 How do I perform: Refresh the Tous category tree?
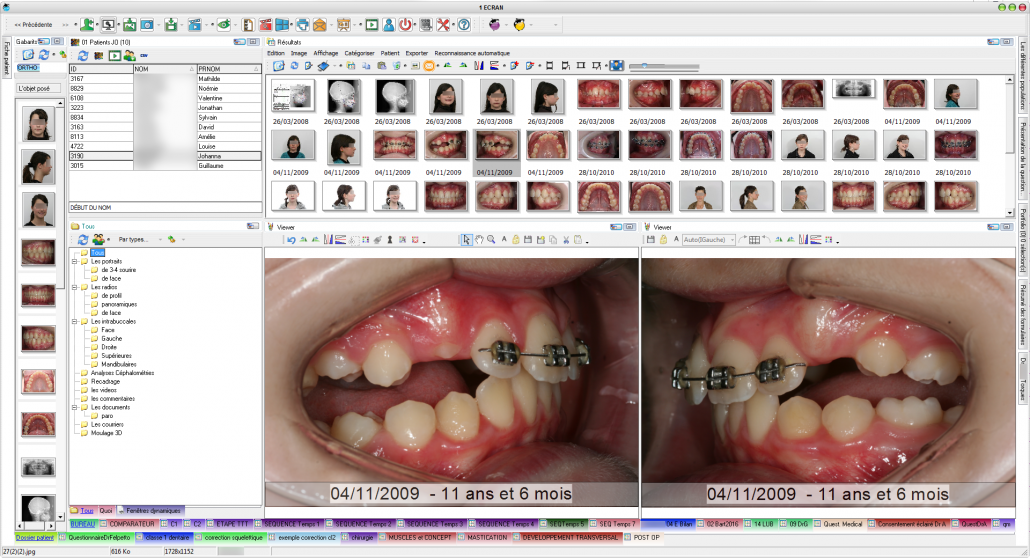84,240
